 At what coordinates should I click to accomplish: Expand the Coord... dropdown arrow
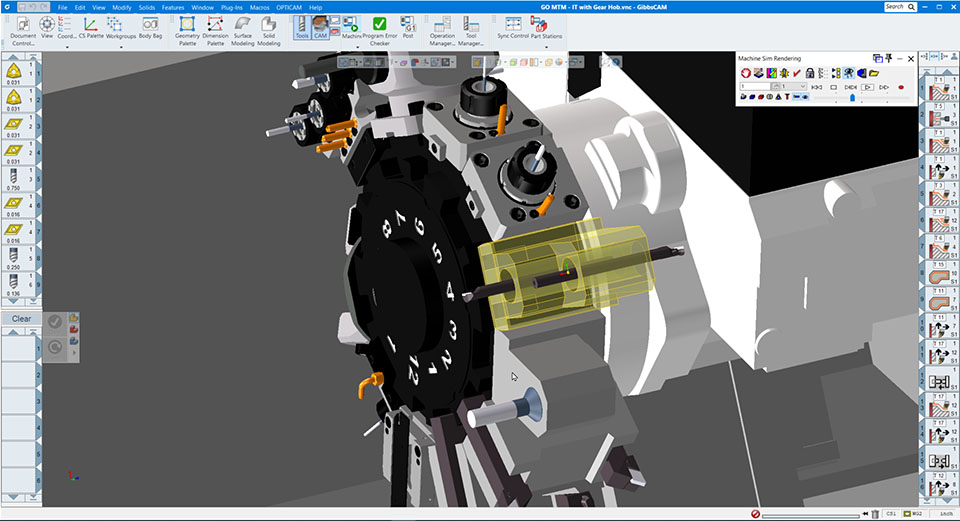click(67, 46)
